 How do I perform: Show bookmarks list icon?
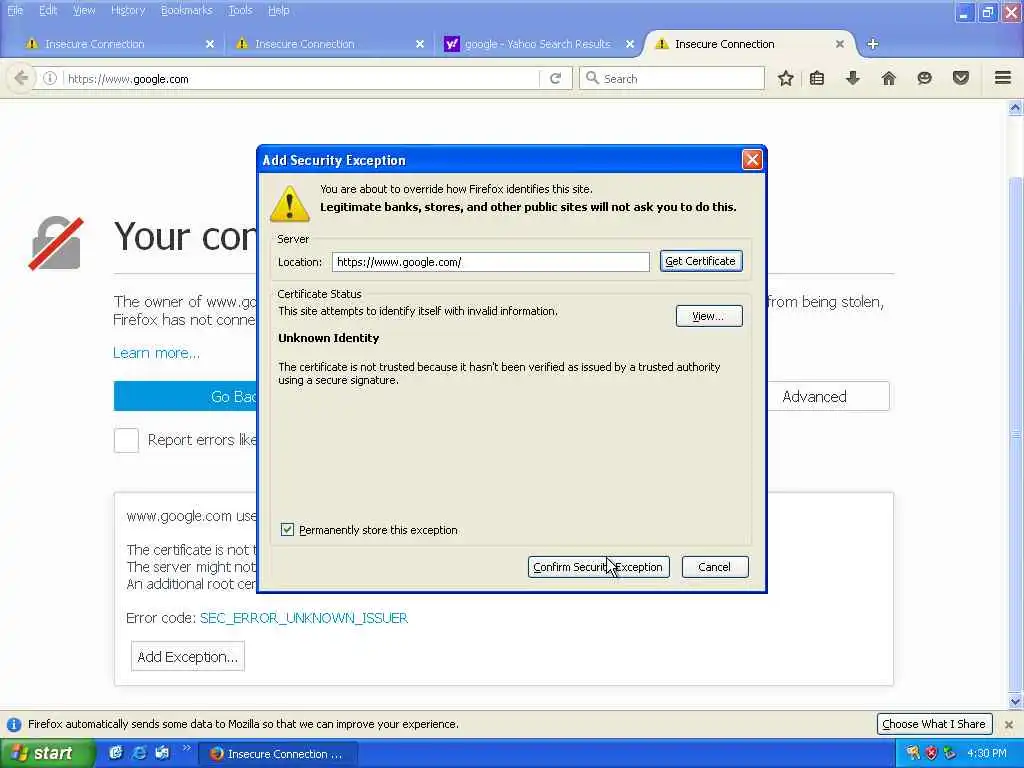click(817, 78)
